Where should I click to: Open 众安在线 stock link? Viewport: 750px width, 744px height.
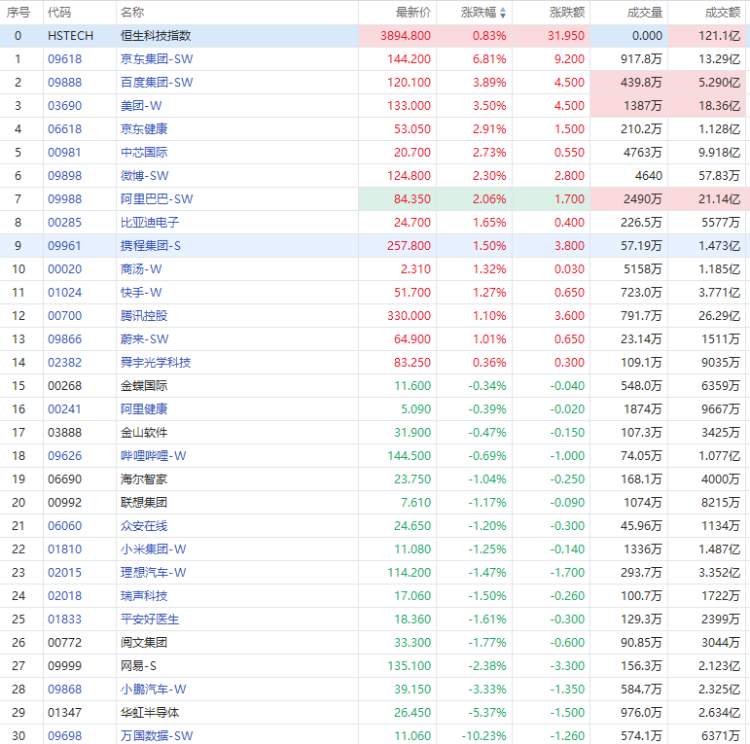[144, 526]
